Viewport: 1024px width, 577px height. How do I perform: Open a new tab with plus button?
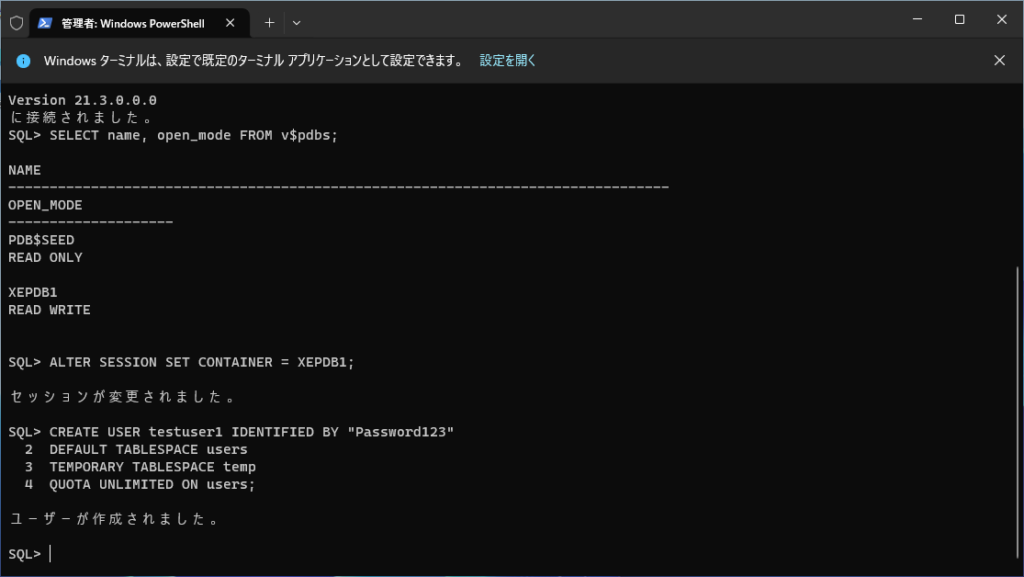coord(269,22)
